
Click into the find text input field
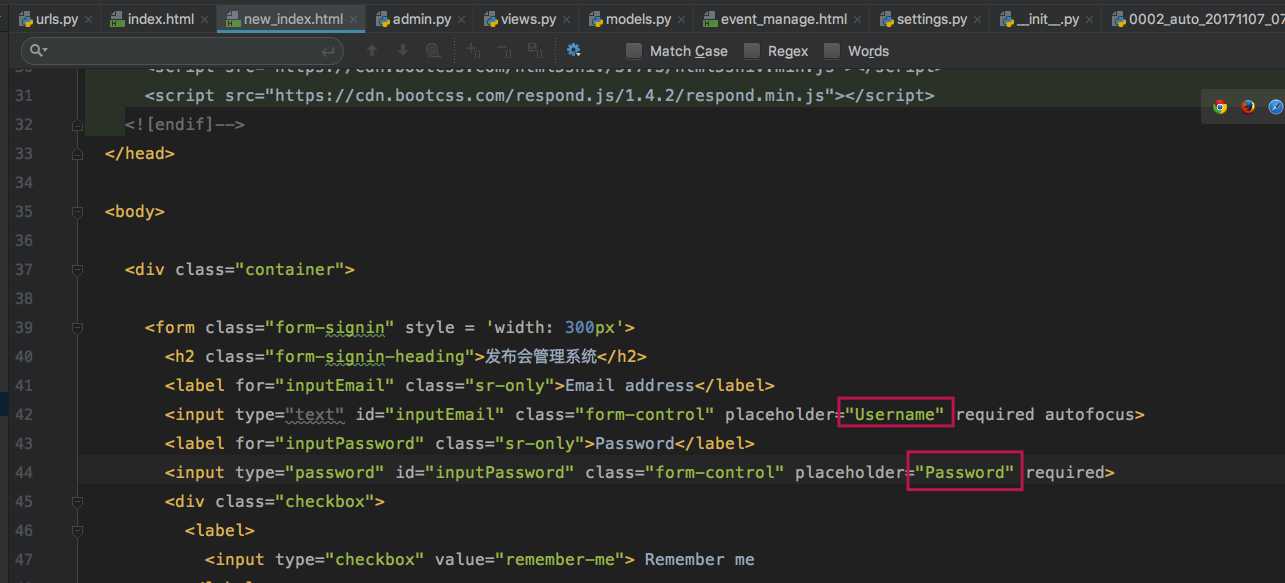(x=180, y=51)
